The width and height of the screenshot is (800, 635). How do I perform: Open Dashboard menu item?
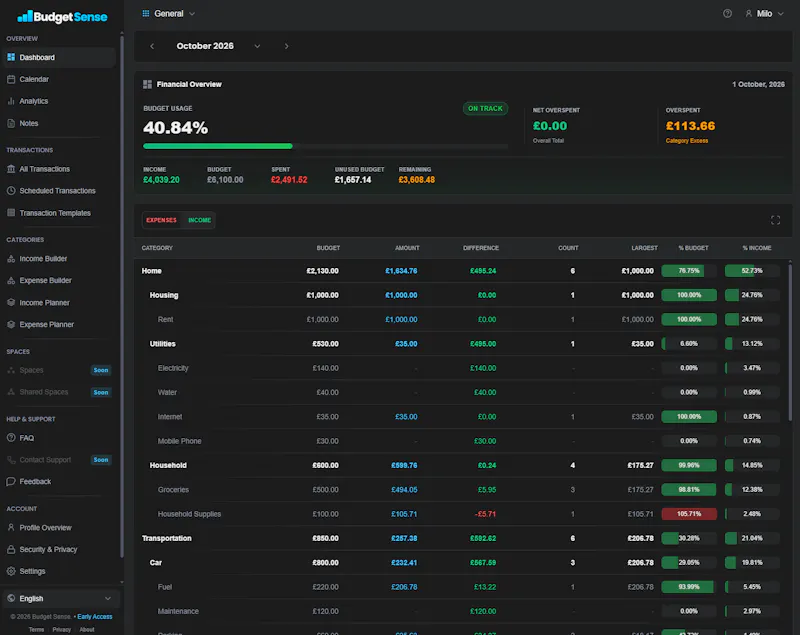(x=60, y=57)
